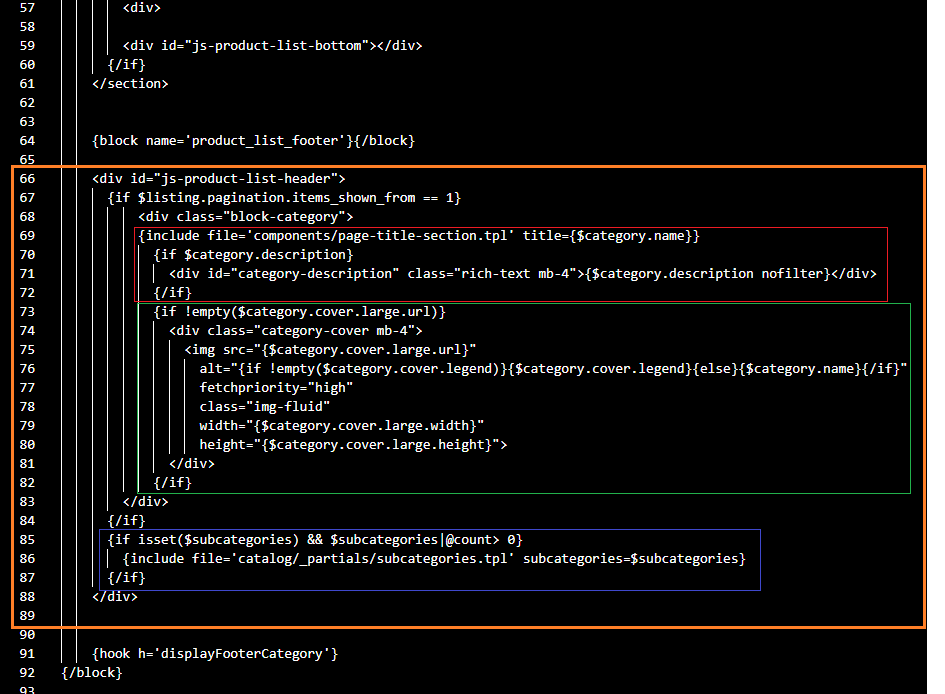Click the js-product-list-header div opening tag
945x694 pixels.
pos(219,179)
